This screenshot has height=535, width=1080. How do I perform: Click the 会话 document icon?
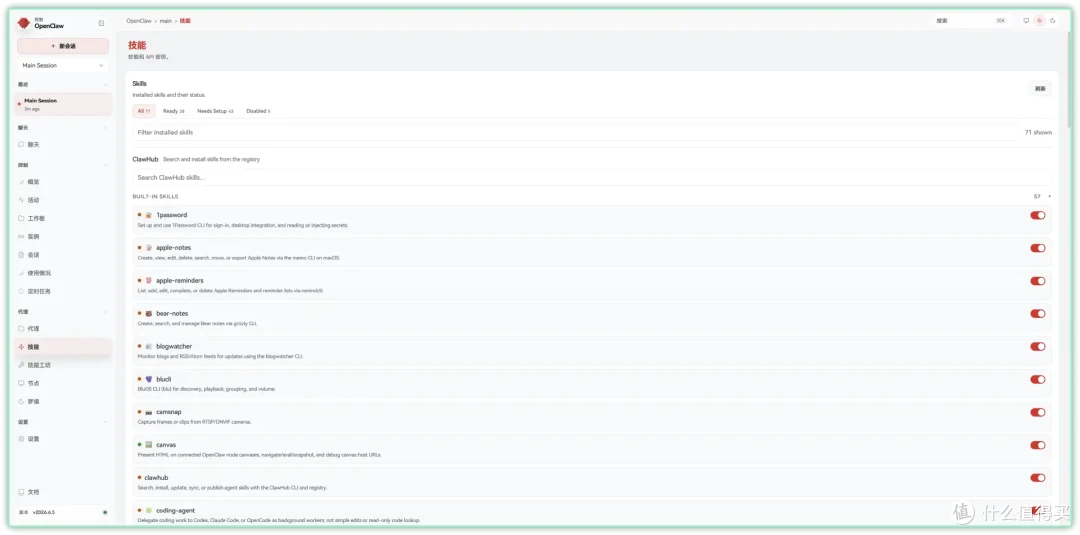point(21,255)
